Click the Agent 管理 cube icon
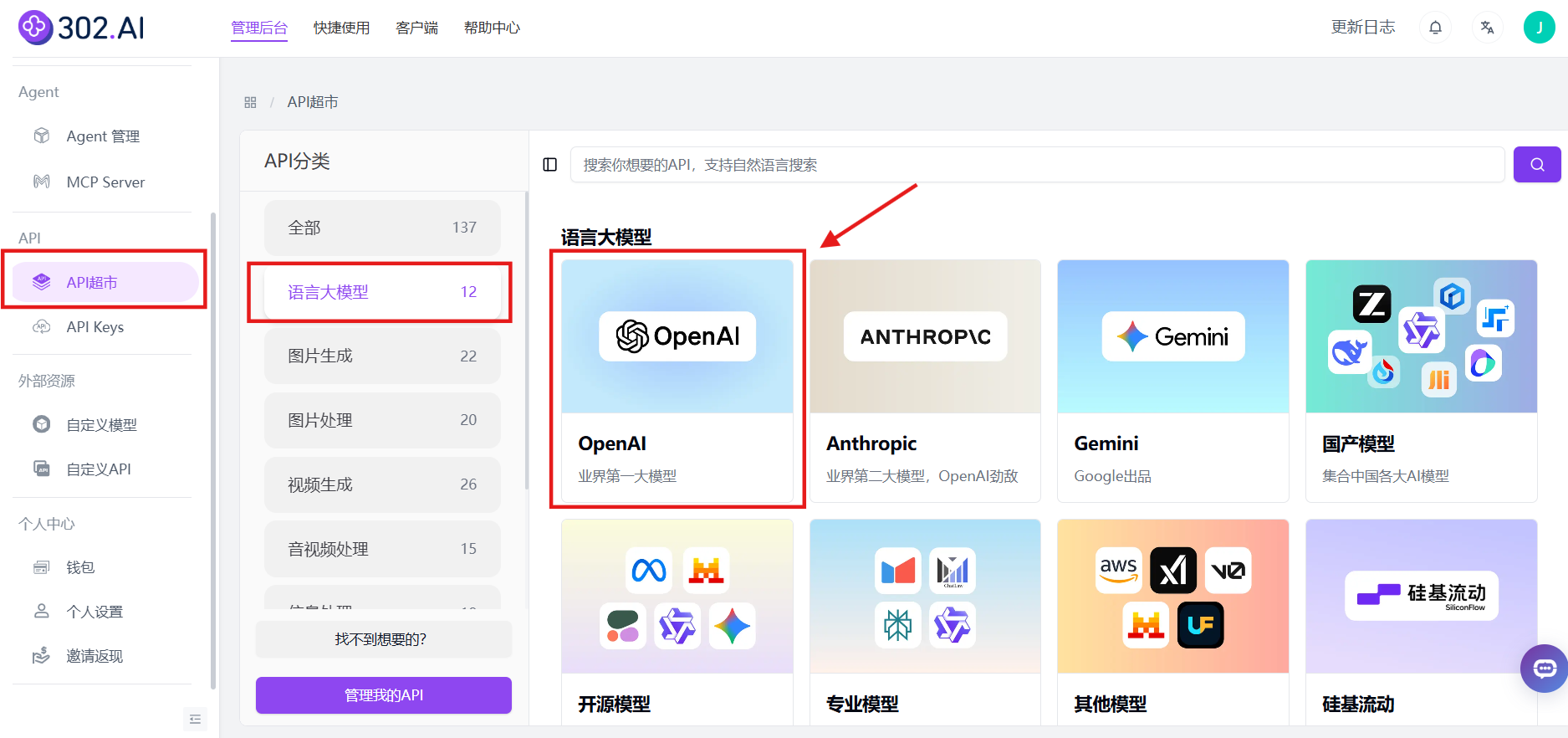The width and height of the screenshot is (1568, 738). point(42,136)
